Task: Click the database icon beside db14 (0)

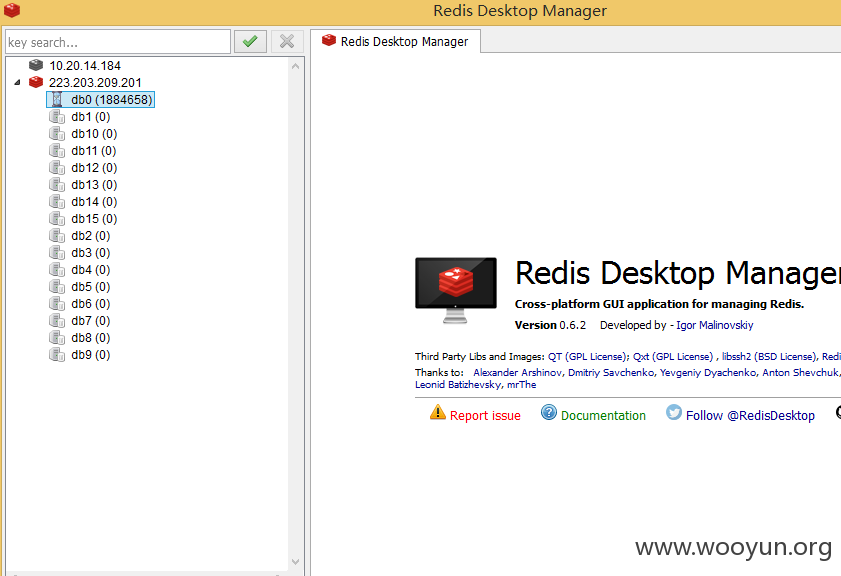Action: pyautogui.click(x=57, y=202)
